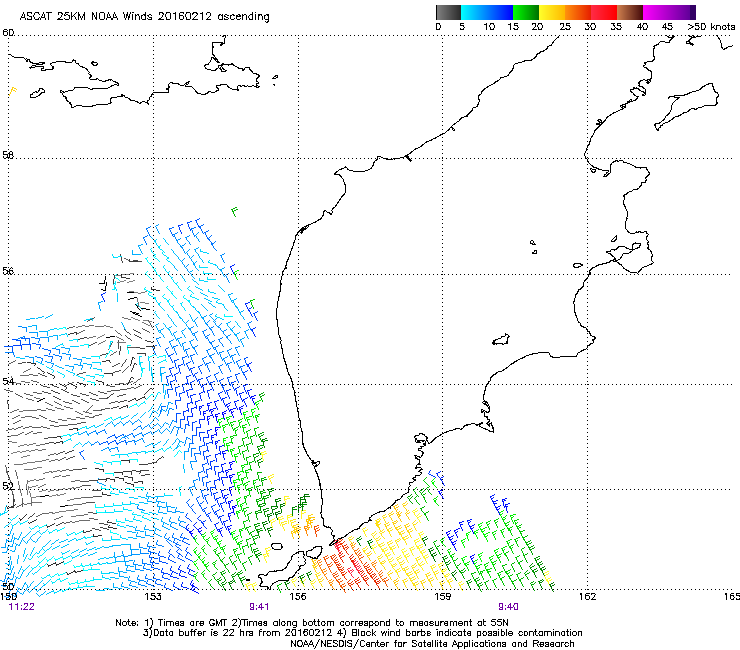Click the latitude label "54"

[8, 381]
